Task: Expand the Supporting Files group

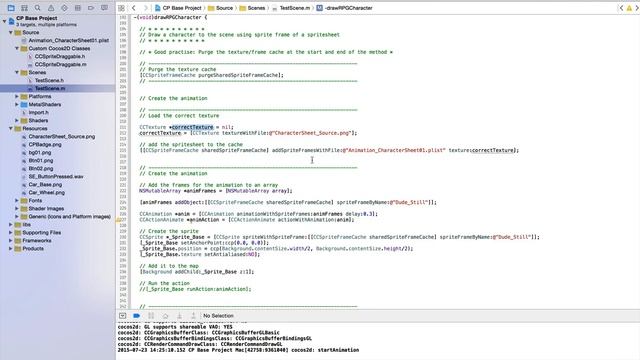Action: (11, 233)
